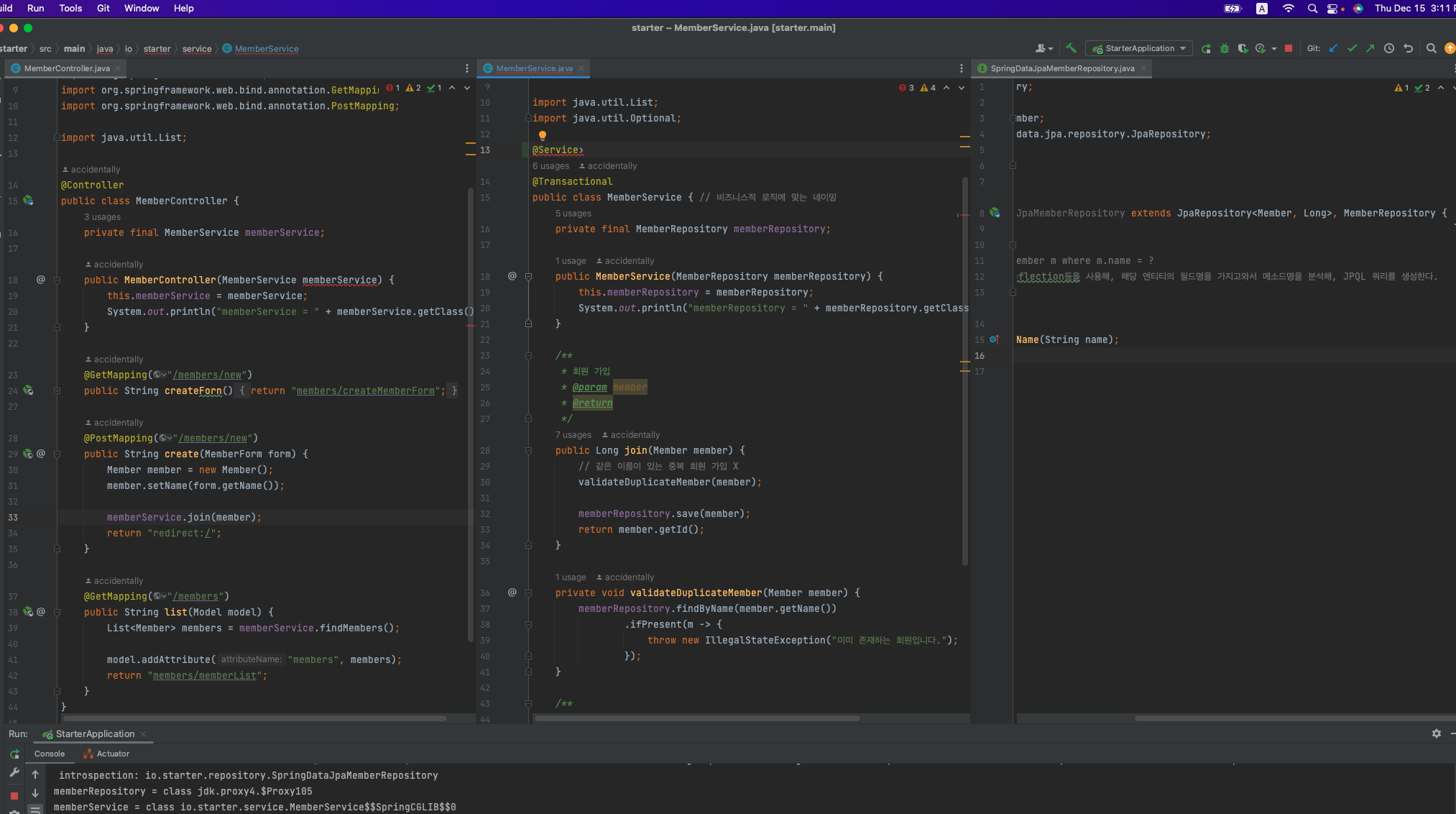The height and width of the screenshot is (814, 1456).
Task: Run StarterApplication with coverage shield icon
Action: pos(1243,48)
